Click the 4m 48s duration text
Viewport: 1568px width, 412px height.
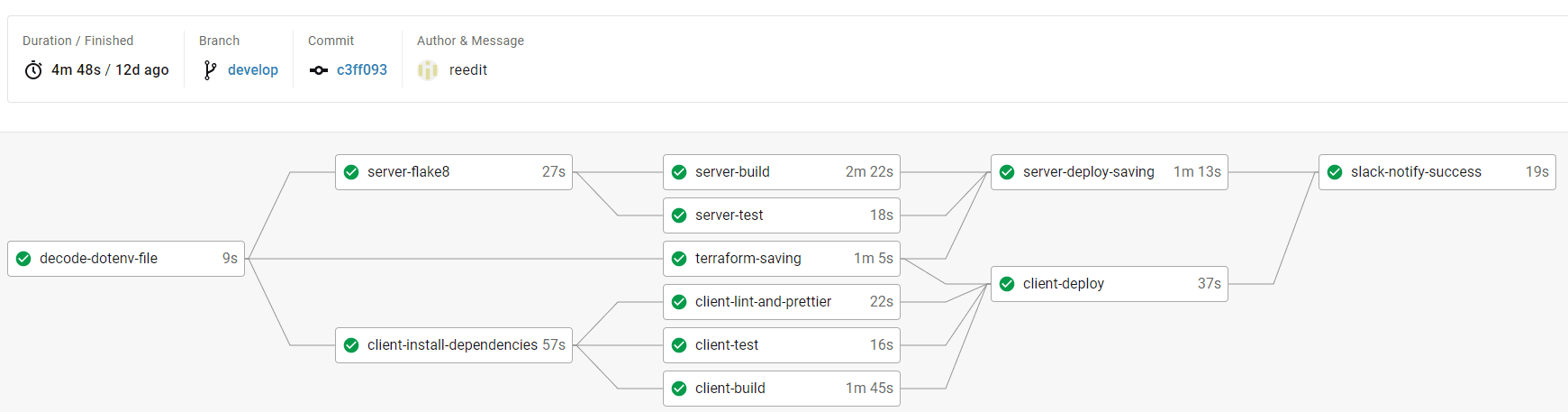(x=76, y=70)
